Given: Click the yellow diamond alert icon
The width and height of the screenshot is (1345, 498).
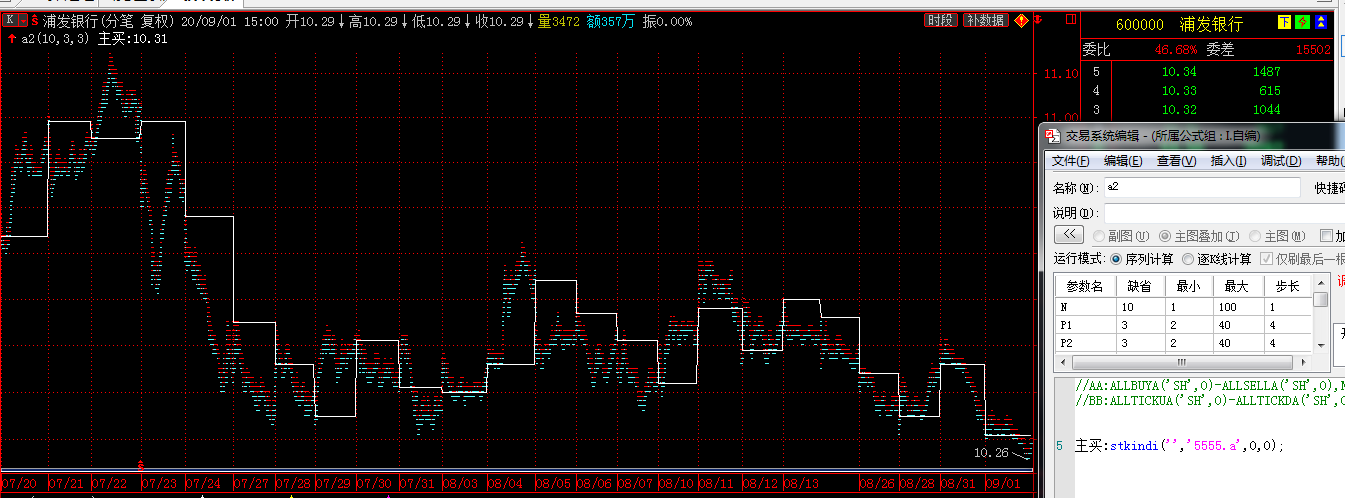Looking at the screenshot, I should coord(1021,20).
